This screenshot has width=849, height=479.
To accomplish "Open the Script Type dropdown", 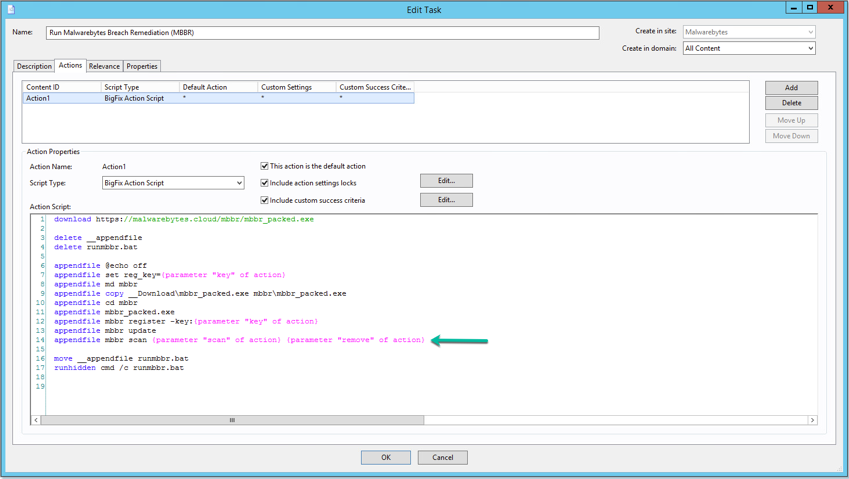I will point(173,183).
